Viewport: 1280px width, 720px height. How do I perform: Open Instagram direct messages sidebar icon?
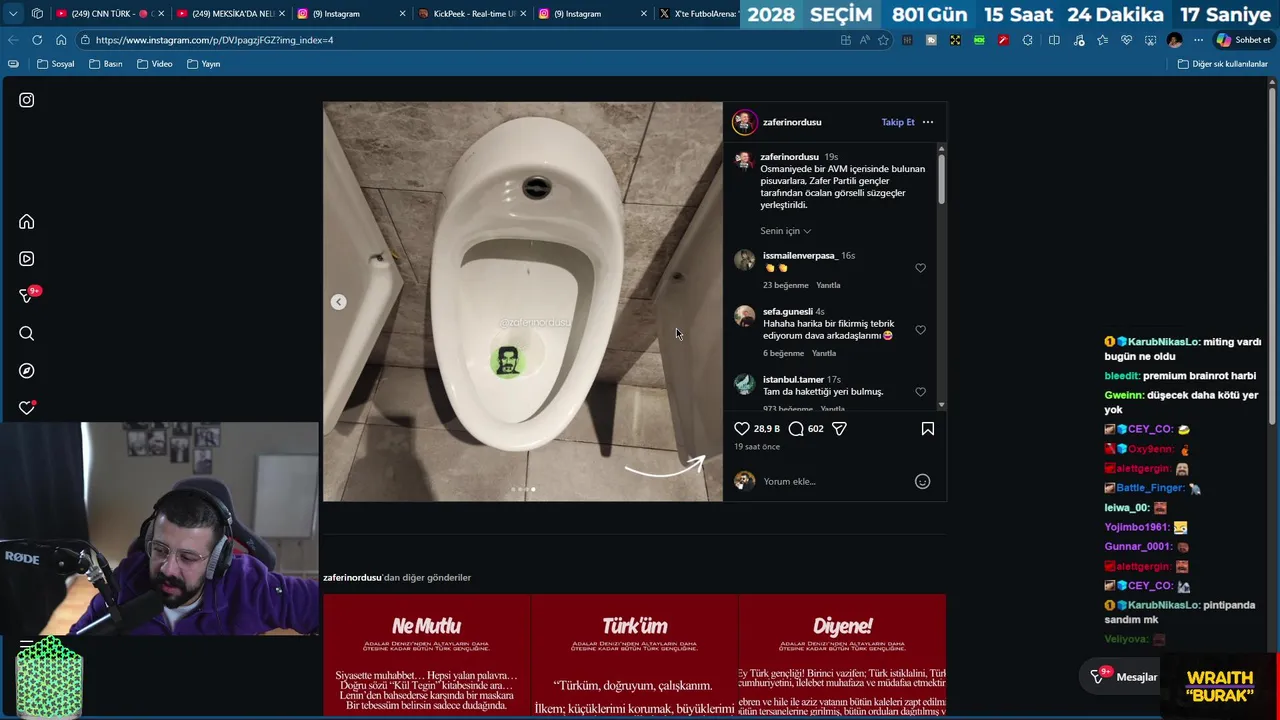27,296
